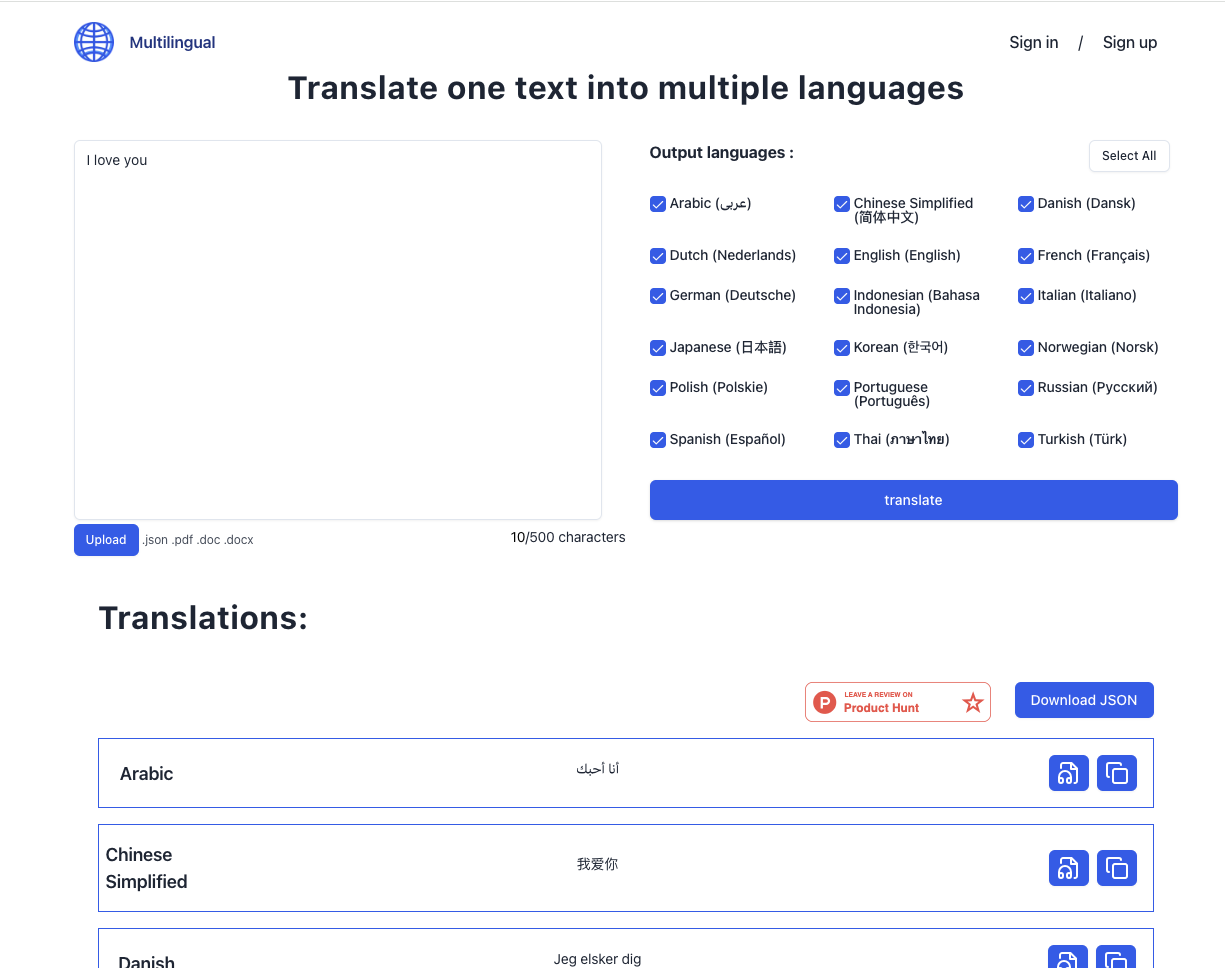Open the Sign up page
Viewport: 1225px width, 968px height.
tap(1130, 42)
